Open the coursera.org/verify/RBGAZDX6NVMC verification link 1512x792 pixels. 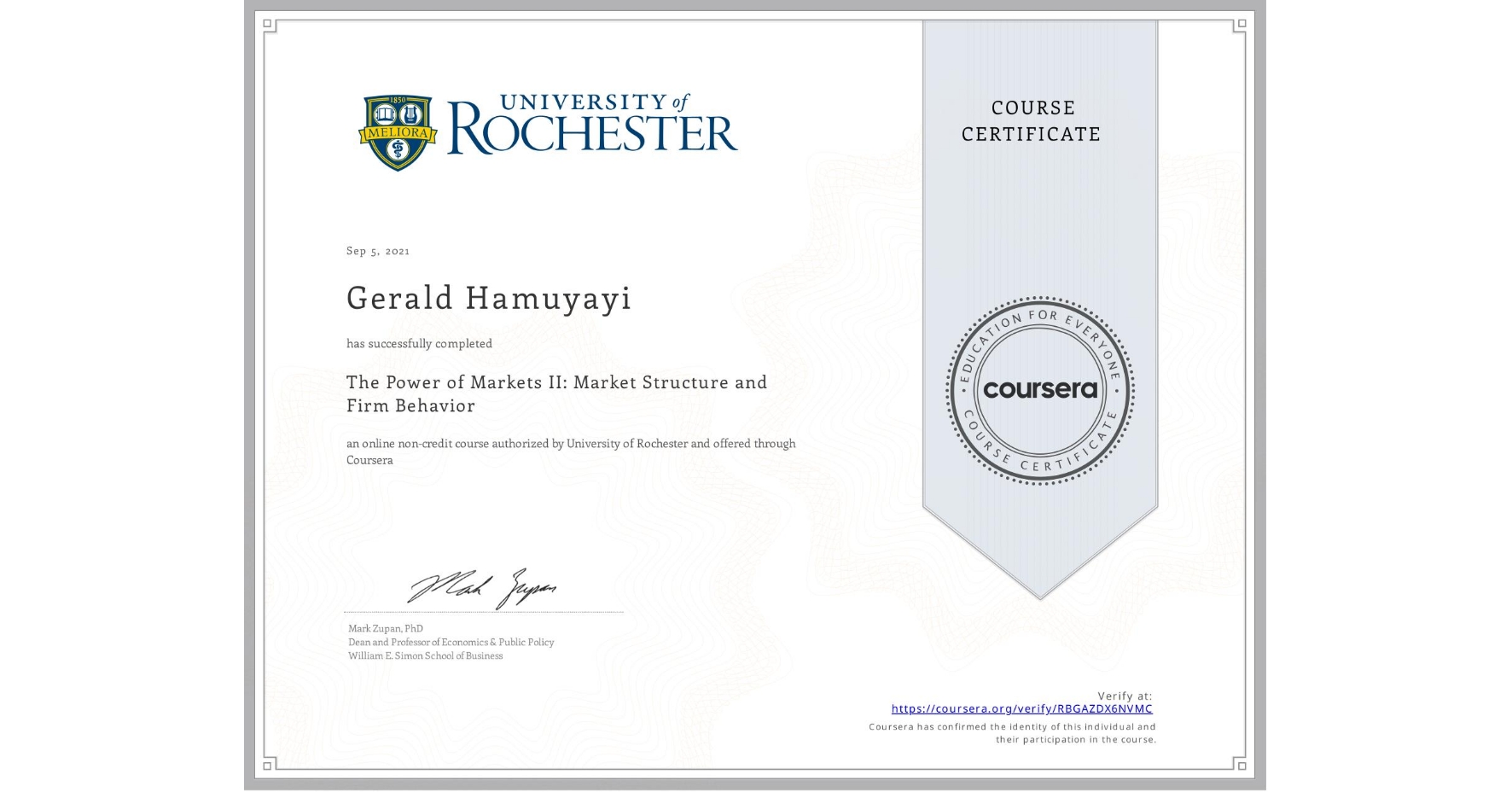(x=1021, y=708)
